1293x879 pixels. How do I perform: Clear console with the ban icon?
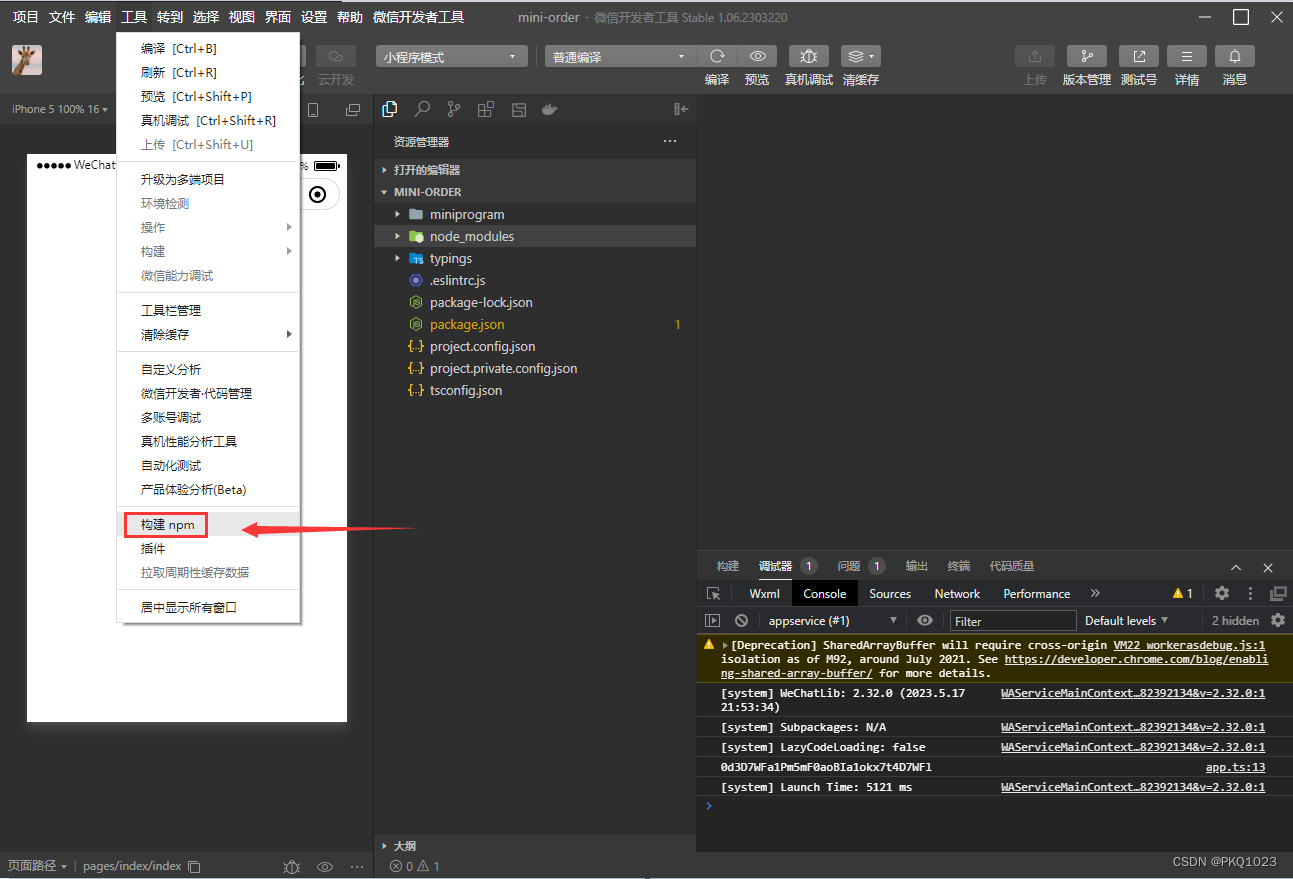tap(741, 620)
